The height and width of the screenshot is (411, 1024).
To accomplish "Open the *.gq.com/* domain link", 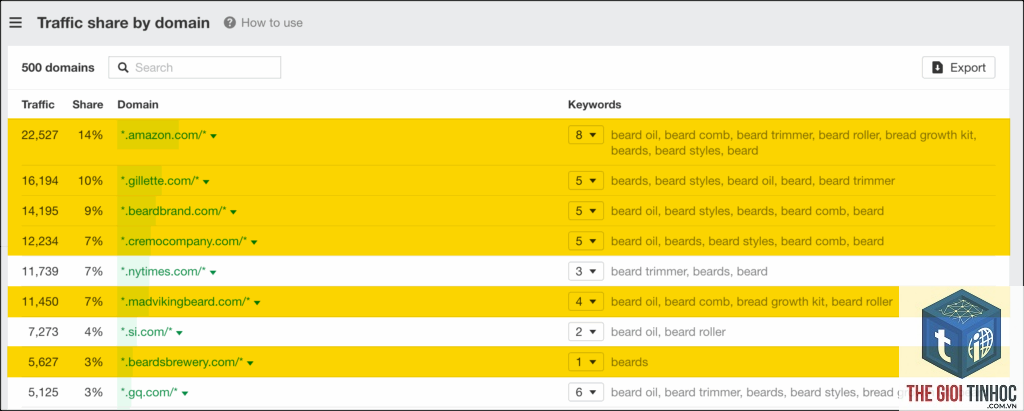I will (150, 392).
